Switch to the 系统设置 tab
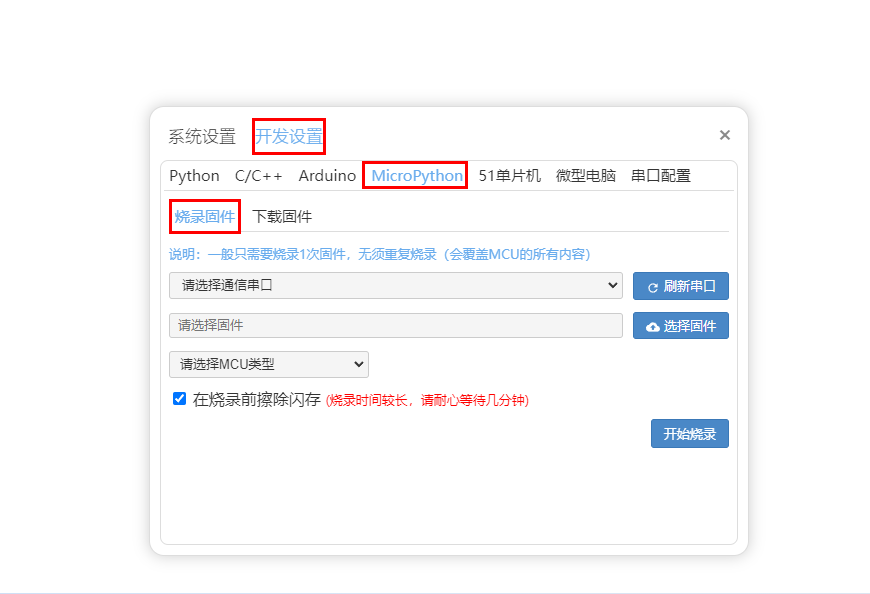 [202, 136]
